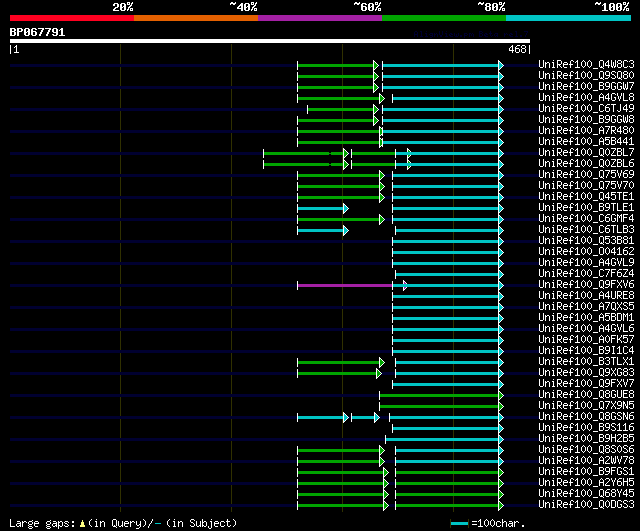Click the purple alignment bar of UniRef100_Q9FXV6
Viewport: 640px width, 531px height.
345,285
